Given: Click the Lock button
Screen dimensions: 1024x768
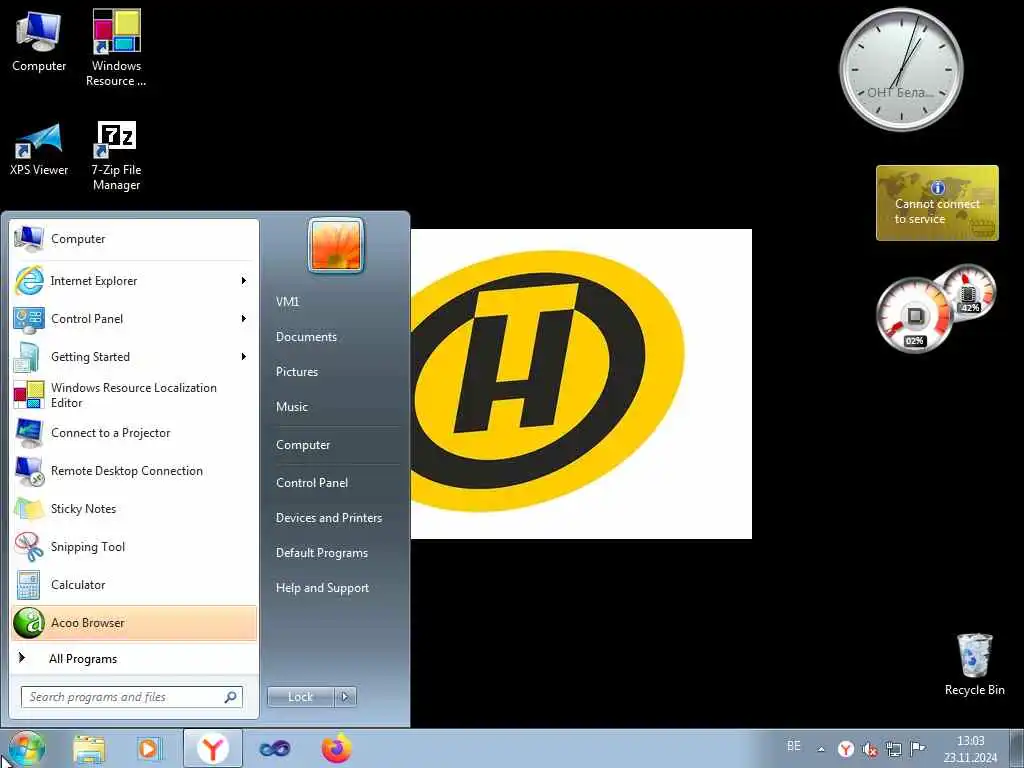Looking at the screenshot, I should tap(300, 697).
